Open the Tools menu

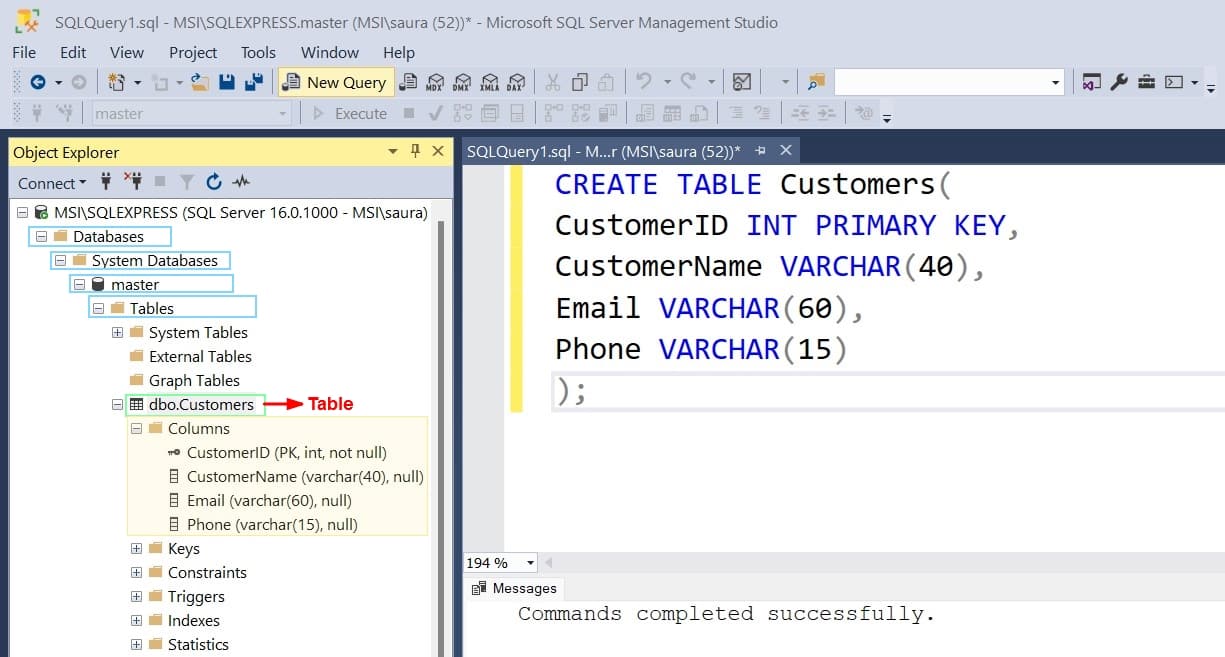coord(258,52)
